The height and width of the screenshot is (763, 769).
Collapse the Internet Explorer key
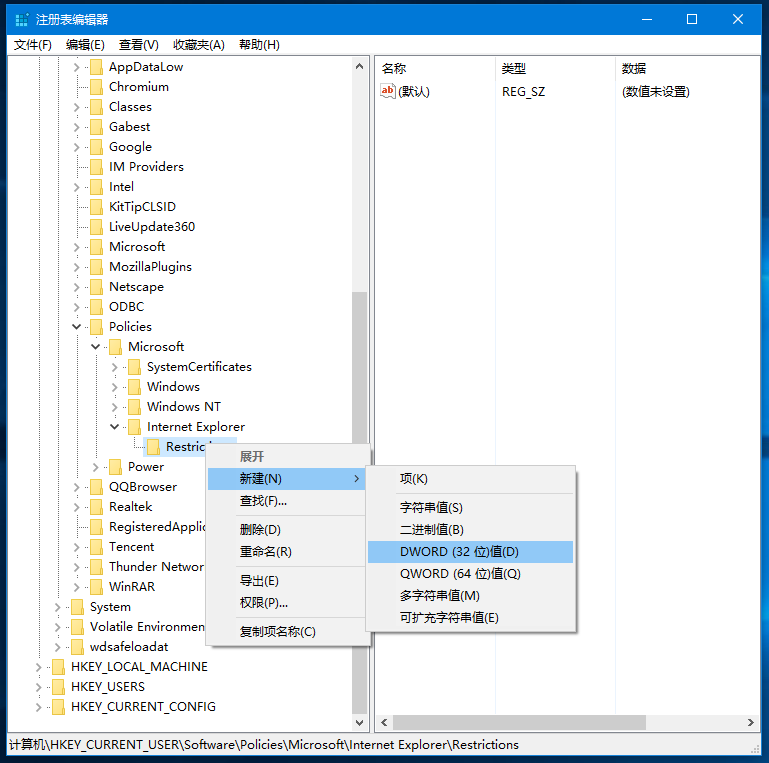click(x=115, y=427)
